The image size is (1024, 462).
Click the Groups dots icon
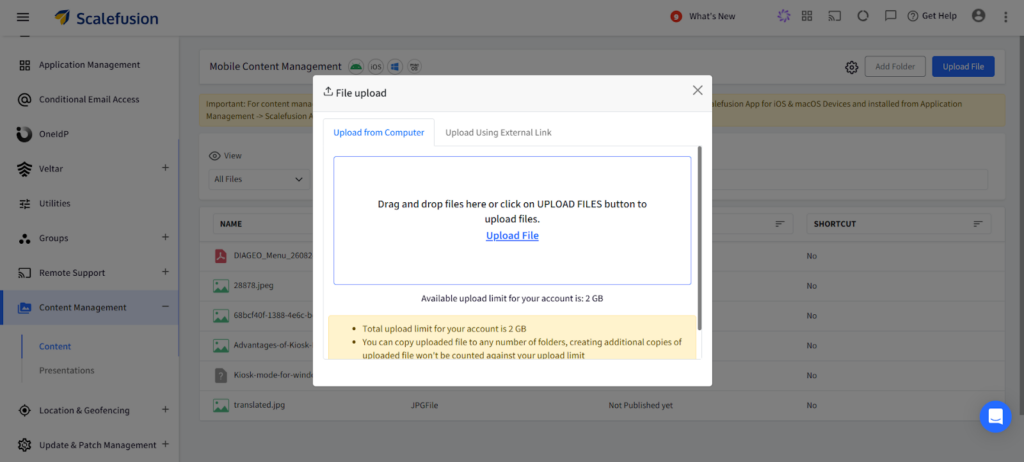pos(25,239)
